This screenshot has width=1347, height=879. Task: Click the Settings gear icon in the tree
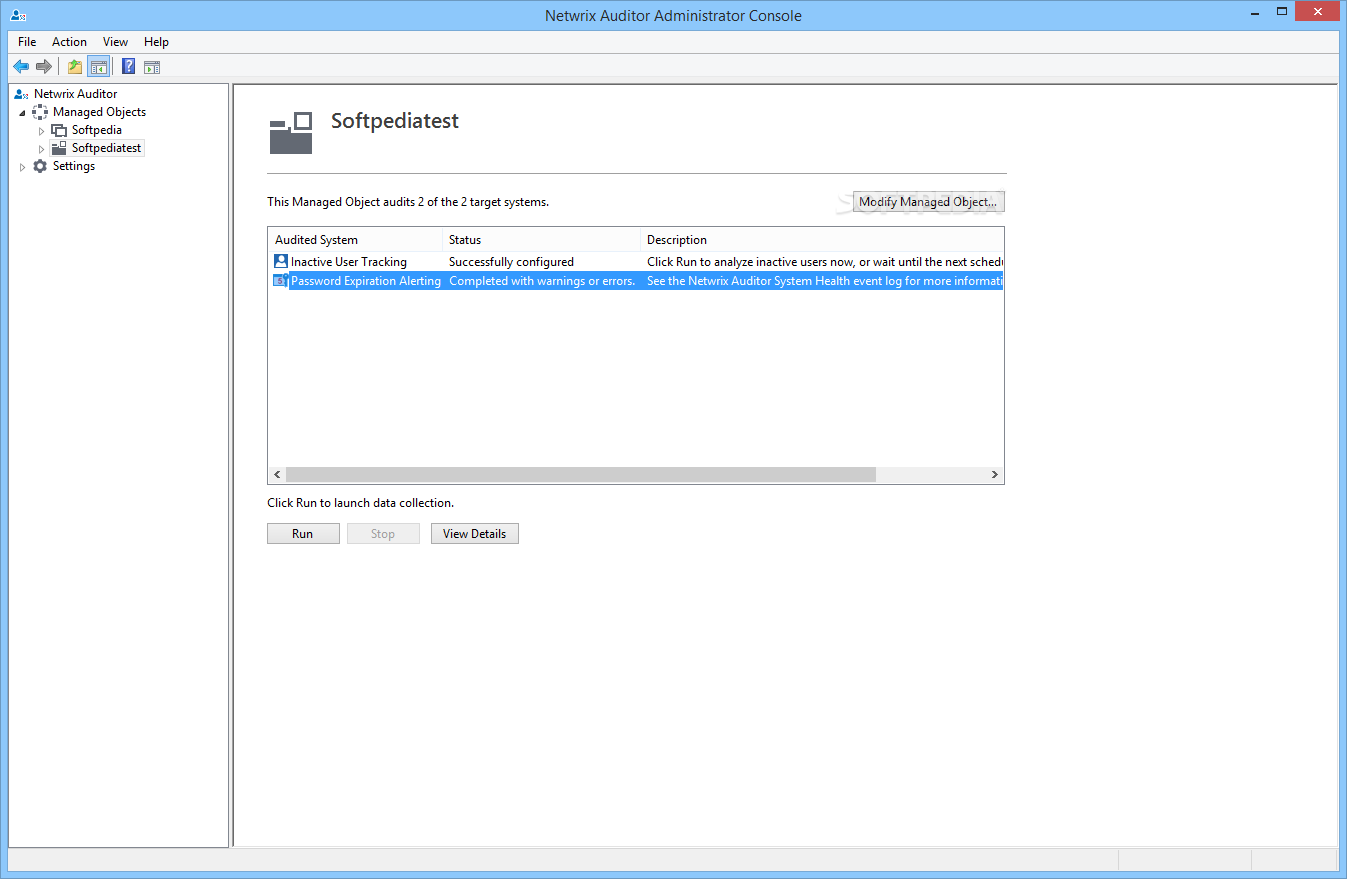[x=40, y=166]
